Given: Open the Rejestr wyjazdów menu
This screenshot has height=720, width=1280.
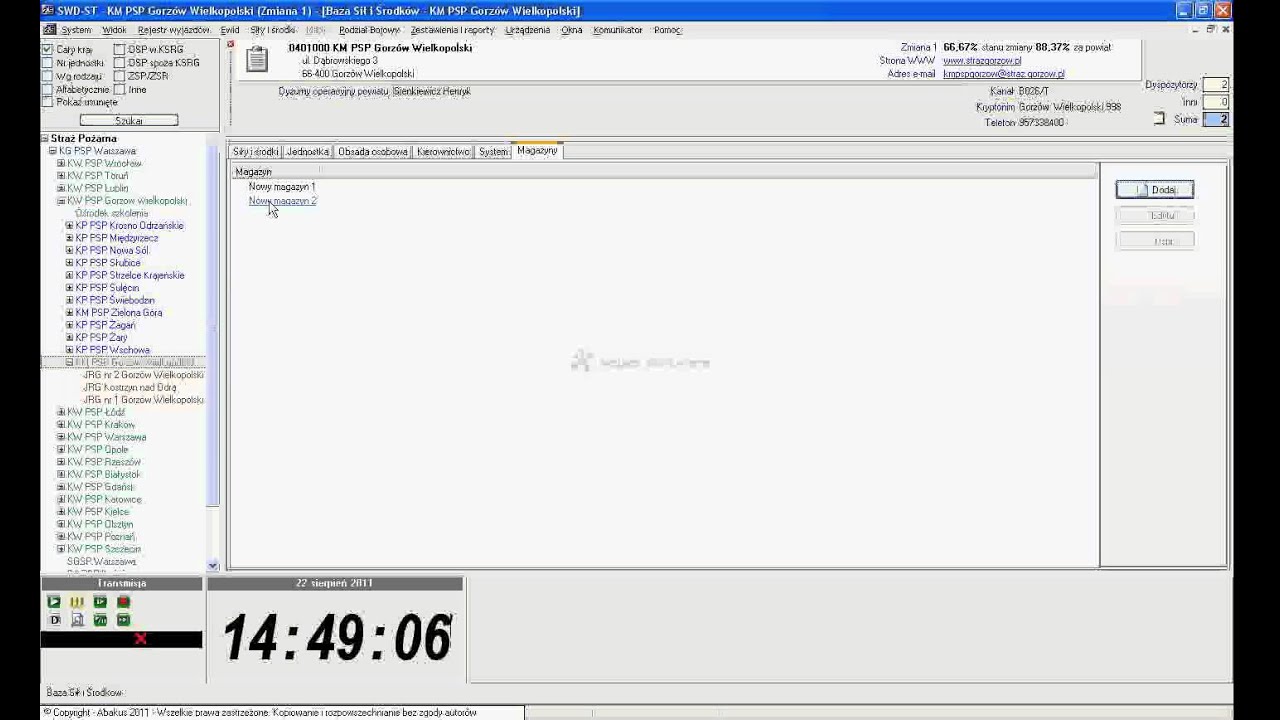Looking at the screenshot, I should pos(174,30).
